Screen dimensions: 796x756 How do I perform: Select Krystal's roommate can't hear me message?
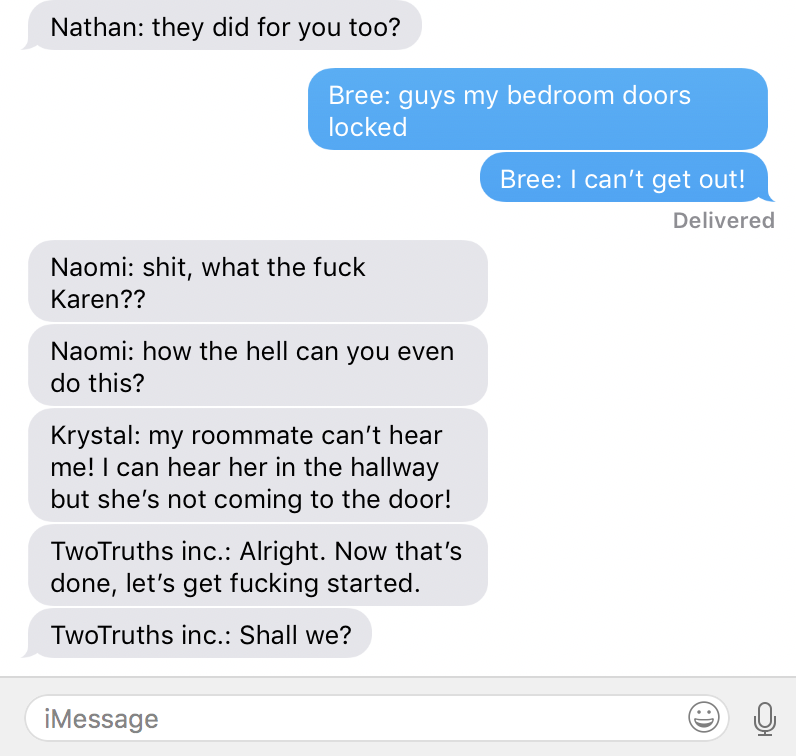pos(258,466)
